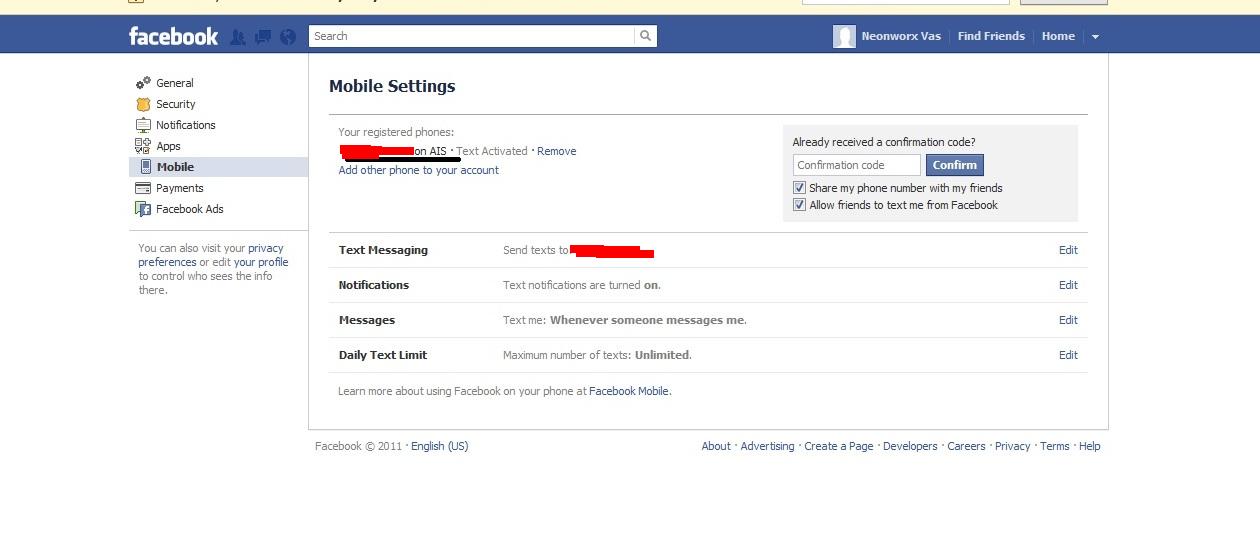1260x553 pixels.
Task: Uncheck Share my phone number with friends
Action: coord(799,188)
